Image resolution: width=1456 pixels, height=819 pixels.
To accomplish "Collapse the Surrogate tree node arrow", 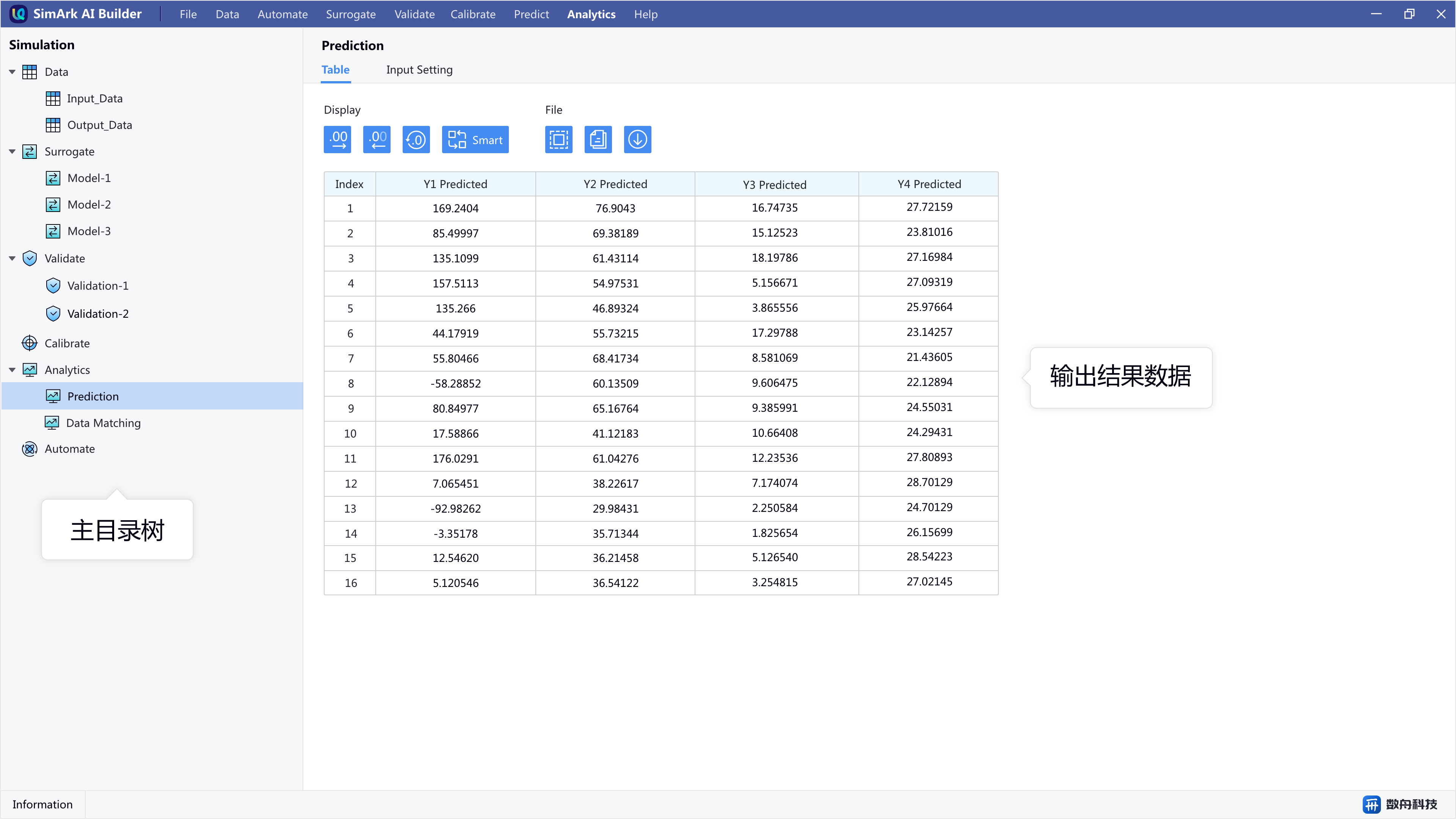I will pos(12,152).
